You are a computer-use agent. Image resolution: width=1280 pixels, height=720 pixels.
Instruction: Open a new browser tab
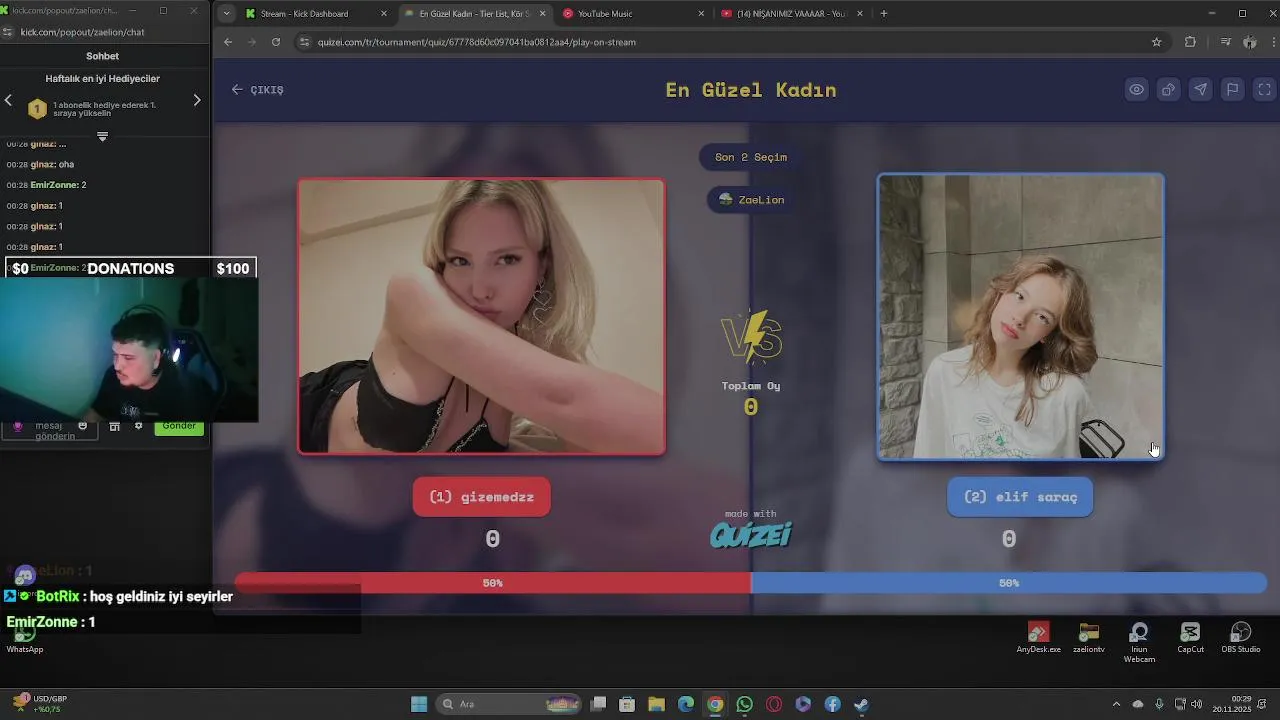click(884, 14)
